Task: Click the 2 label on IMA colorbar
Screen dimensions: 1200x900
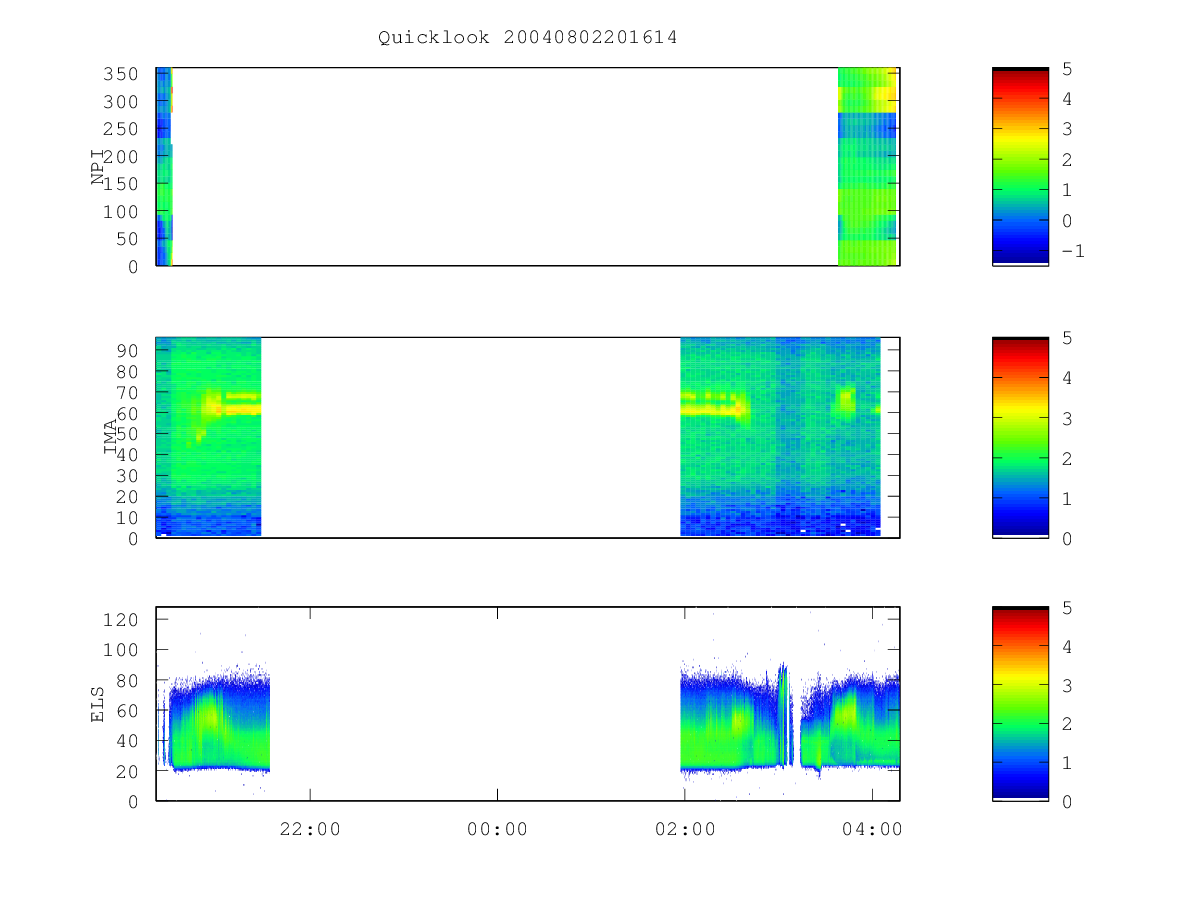Action: click(1066, 459)
